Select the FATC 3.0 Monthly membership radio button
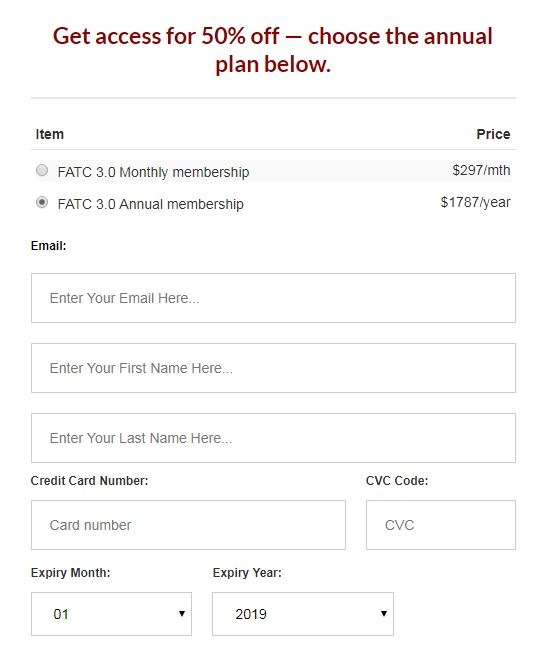Screen dimensions: 547x659 tap(42, 170)
